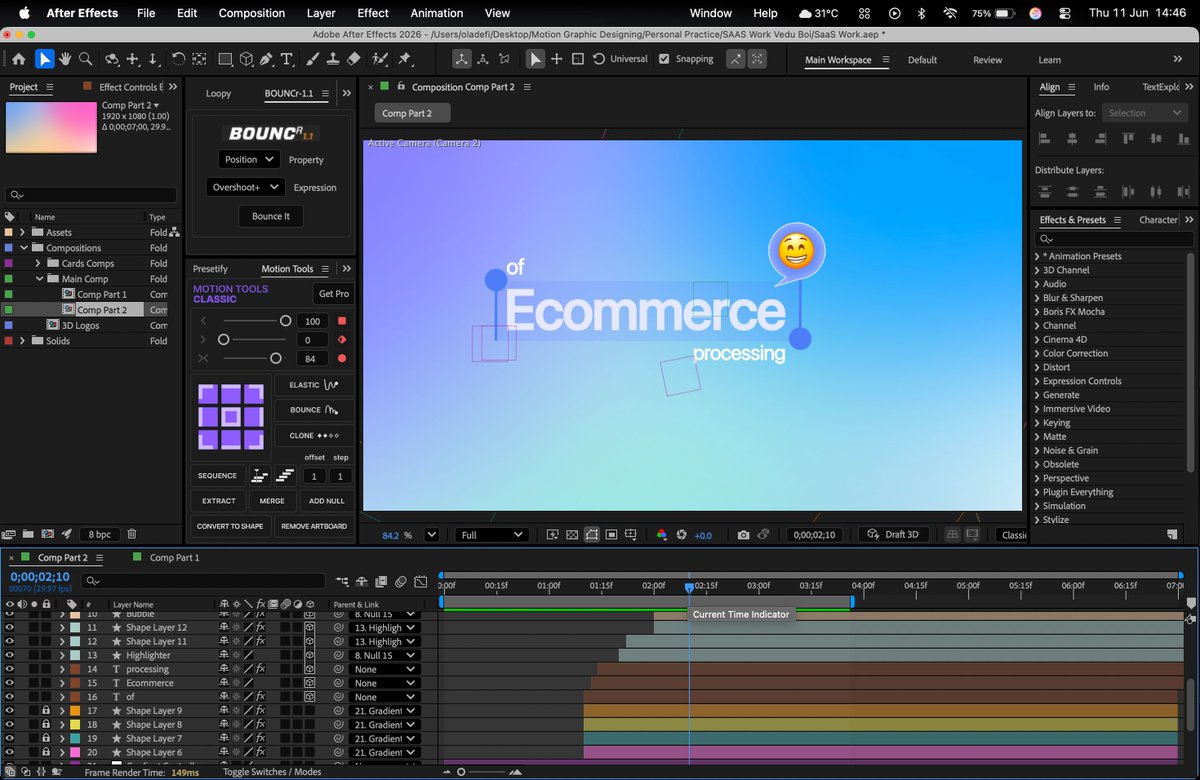Select the Type tool
The image size is (1200, 780).
point(287,59)
